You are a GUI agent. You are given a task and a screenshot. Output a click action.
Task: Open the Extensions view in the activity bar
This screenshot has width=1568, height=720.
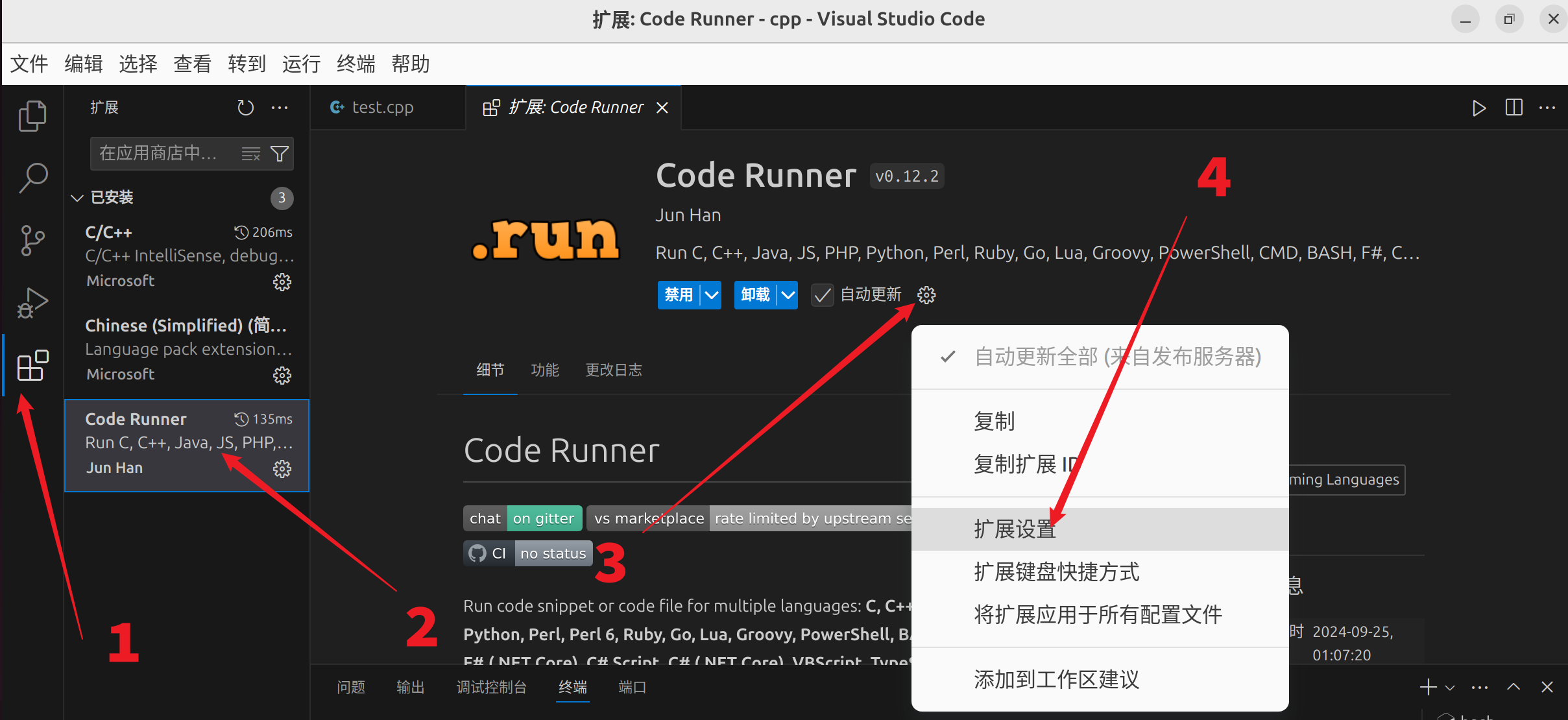(x=31, y=365)
